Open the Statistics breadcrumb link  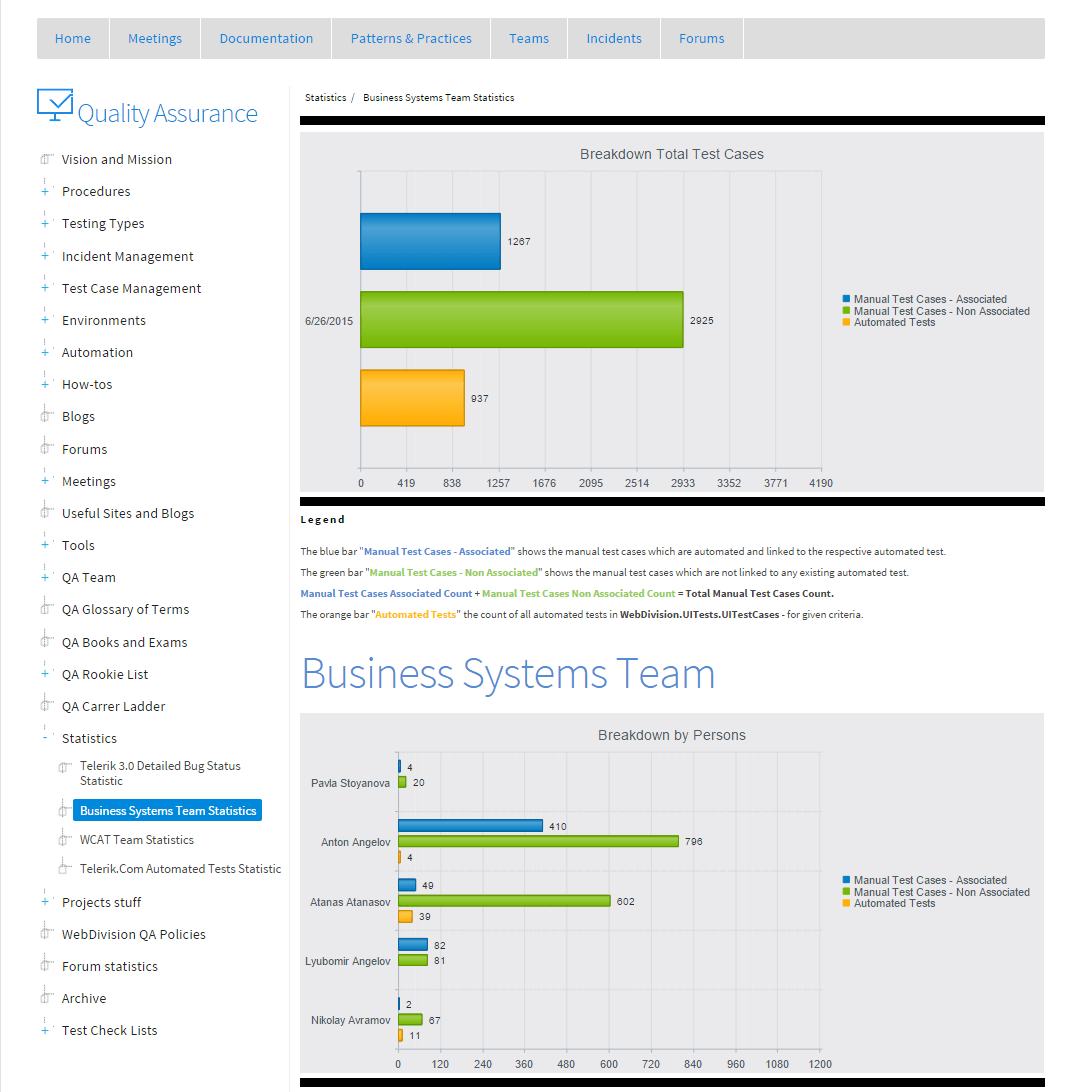click(325, 97)
